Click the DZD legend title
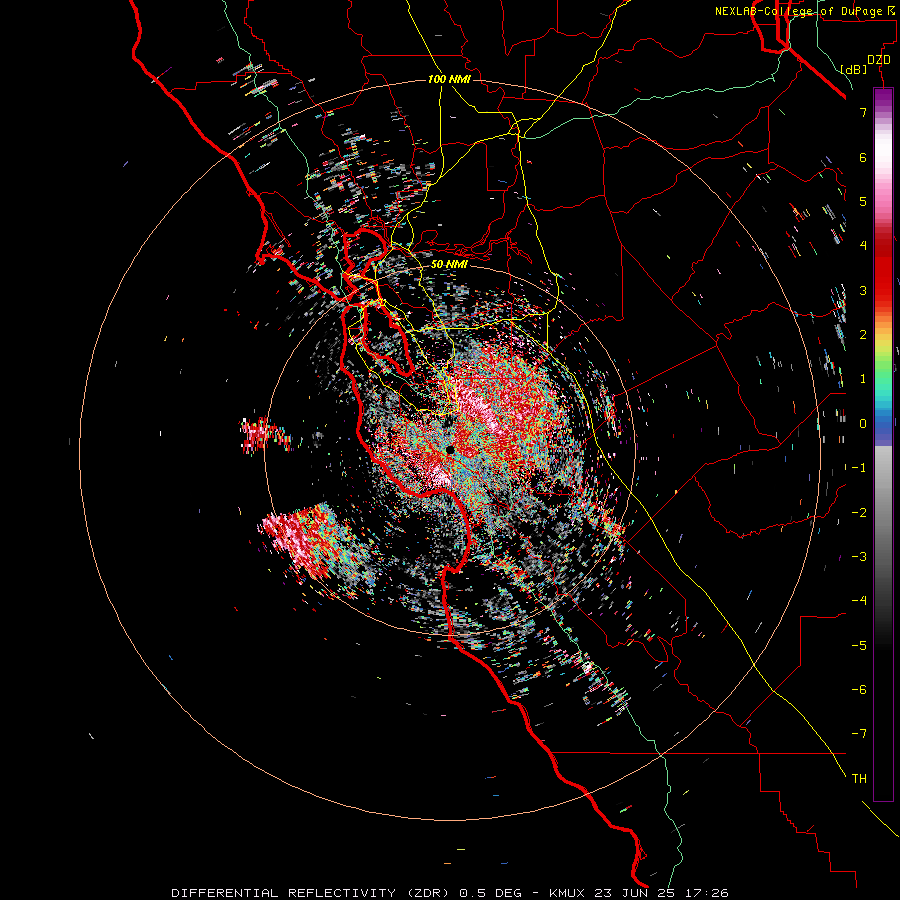Screen dimensions: 900x900 [x=879, y=60]
